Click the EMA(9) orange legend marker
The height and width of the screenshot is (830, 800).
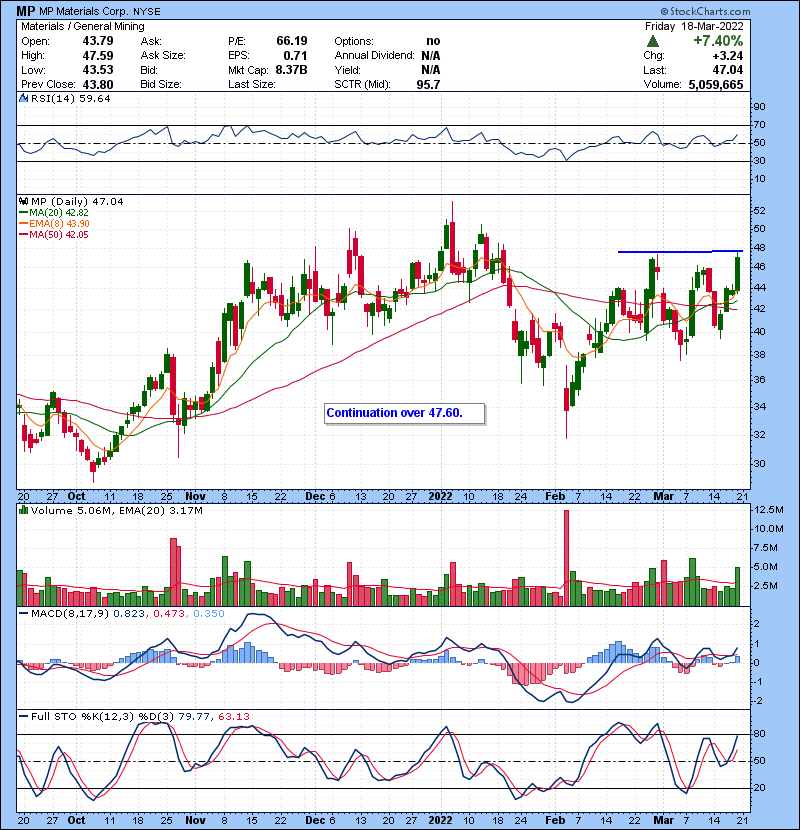24,224
